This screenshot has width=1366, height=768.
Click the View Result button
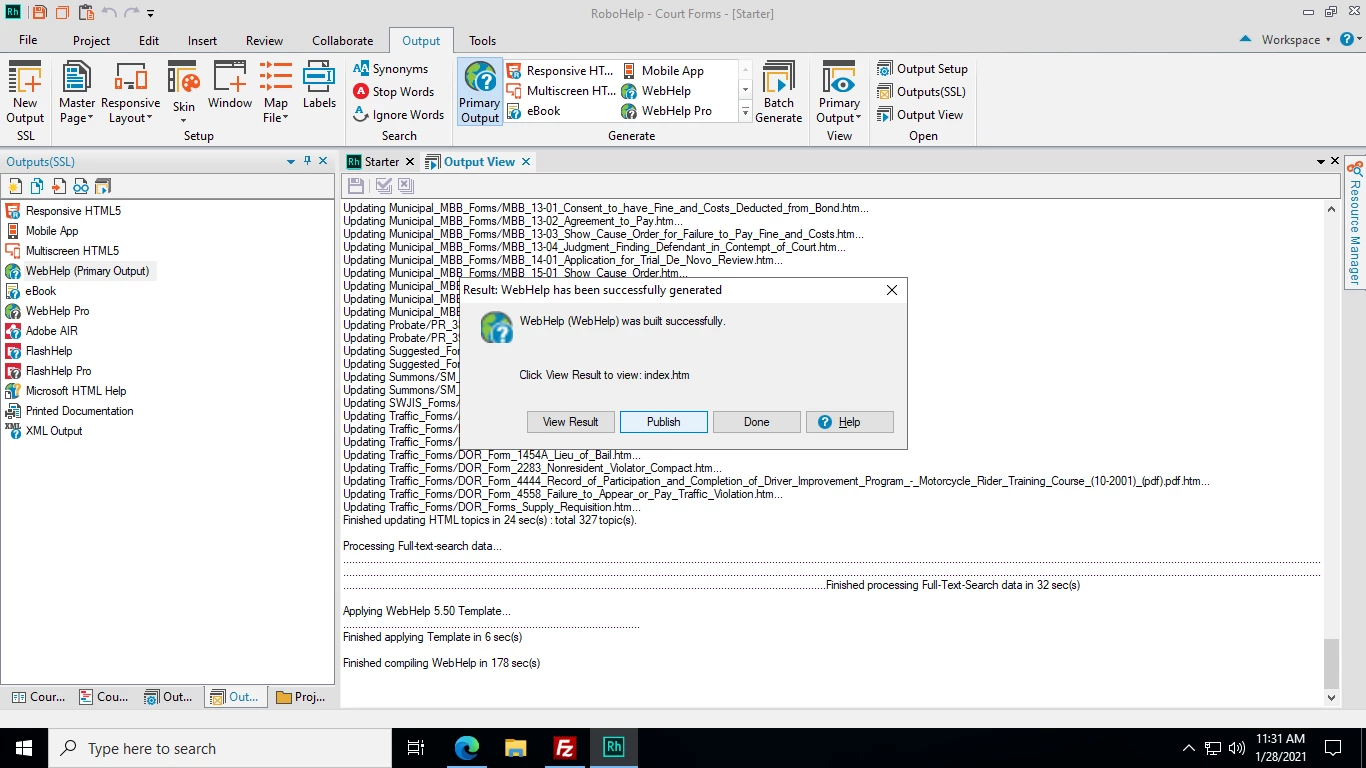pos(570,422)
